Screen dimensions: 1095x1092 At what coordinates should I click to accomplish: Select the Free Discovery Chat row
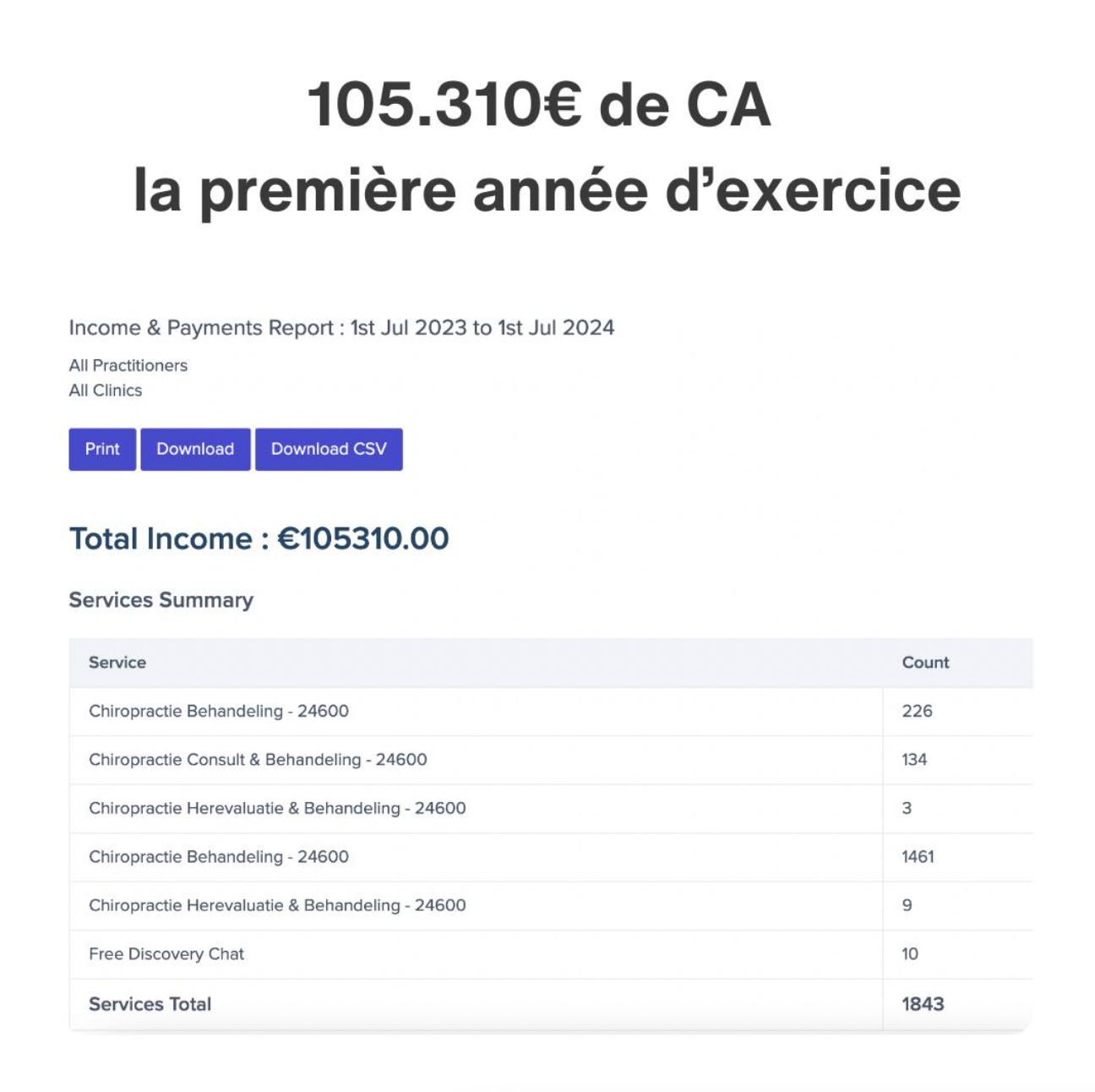coord(166,954)
